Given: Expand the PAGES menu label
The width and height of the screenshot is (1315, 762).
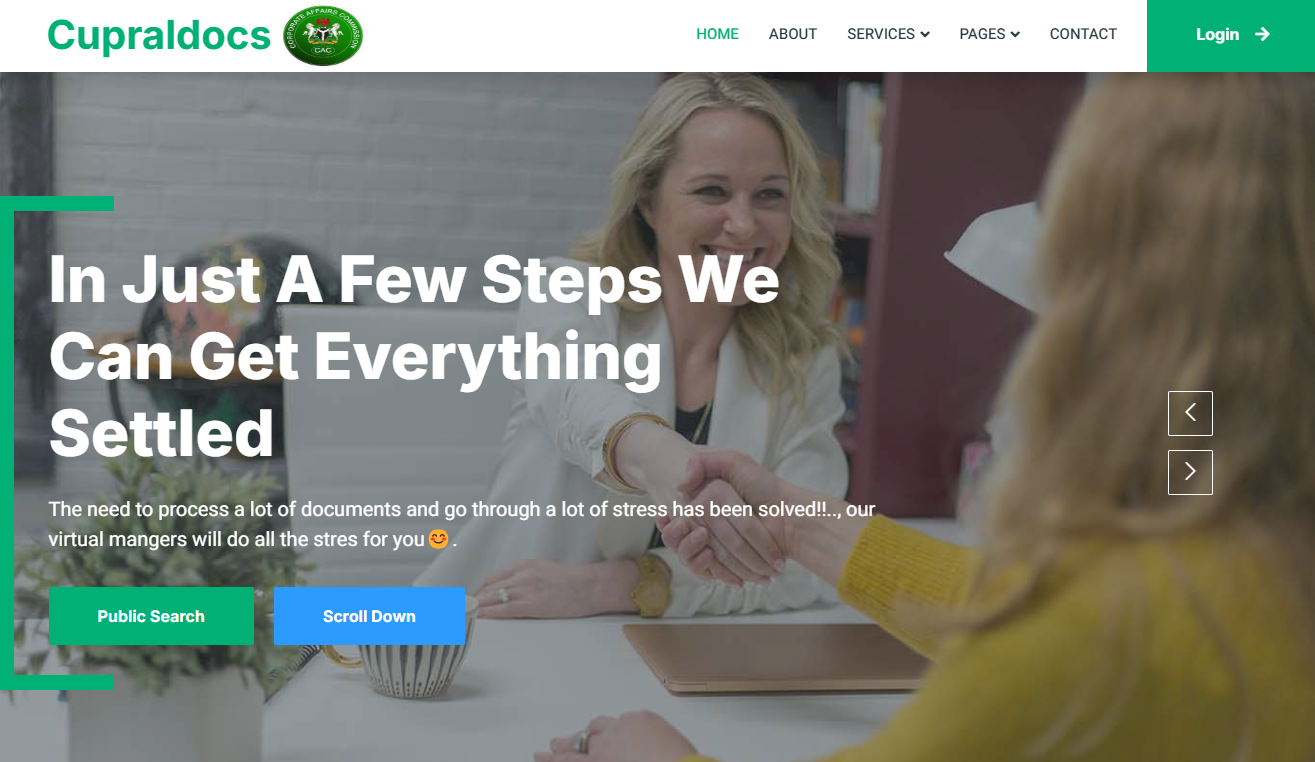Looking at the screenshot, I should 982,34.
